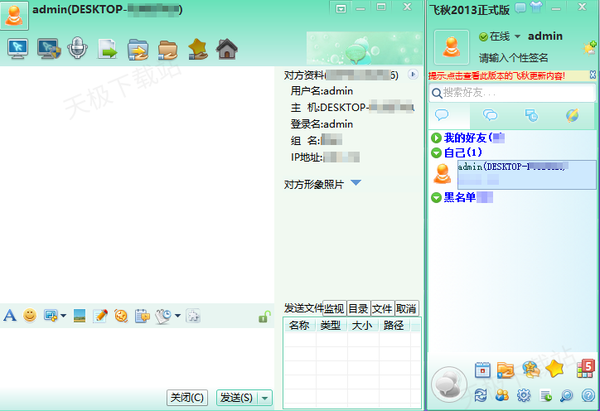Open the smiley emoticon picker
Image resolution: width=600 pixels, height=411 pixels.
coord(30,315)
